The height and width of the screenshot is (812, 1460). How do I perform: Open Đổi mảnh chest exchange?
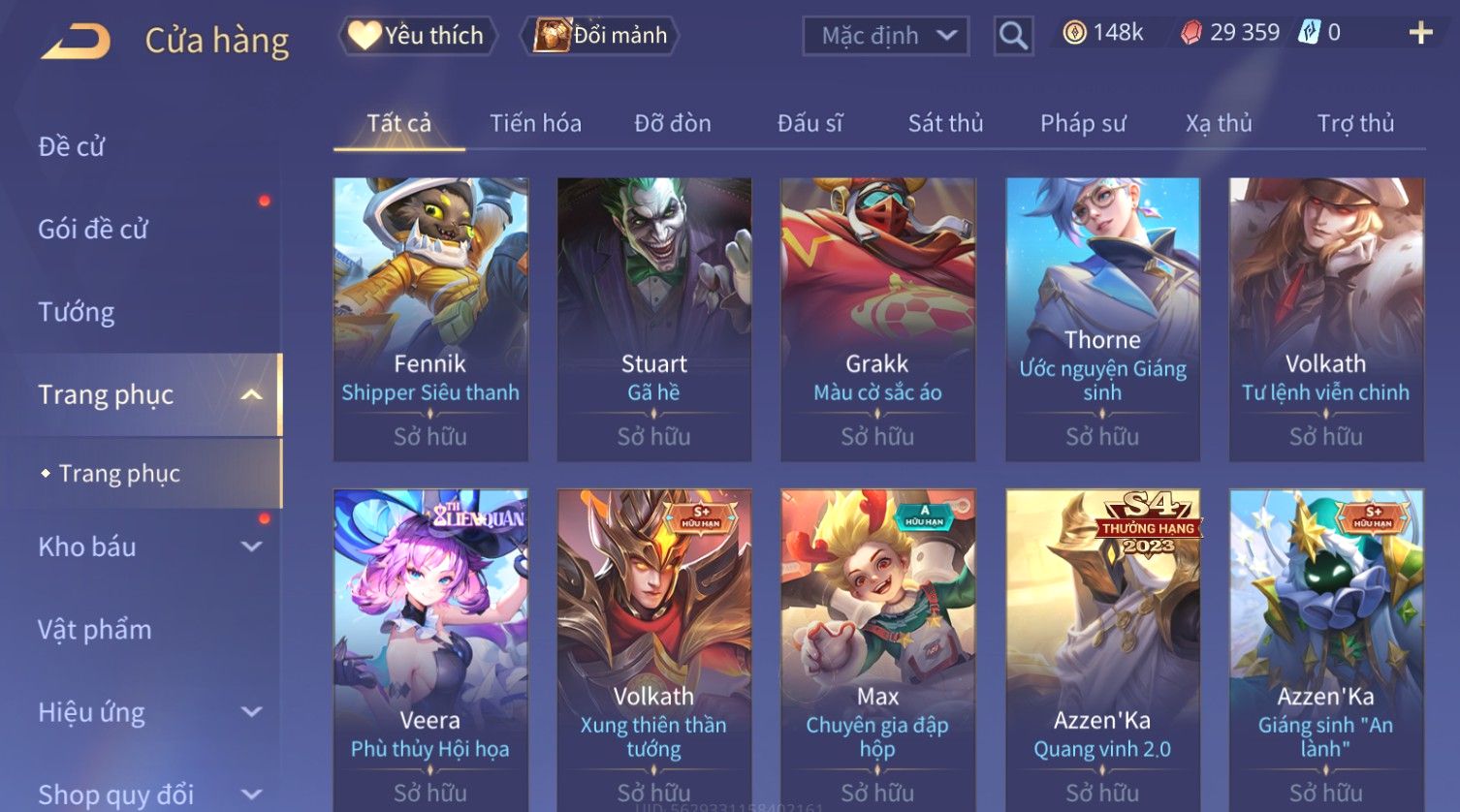[x=601, y=36]
